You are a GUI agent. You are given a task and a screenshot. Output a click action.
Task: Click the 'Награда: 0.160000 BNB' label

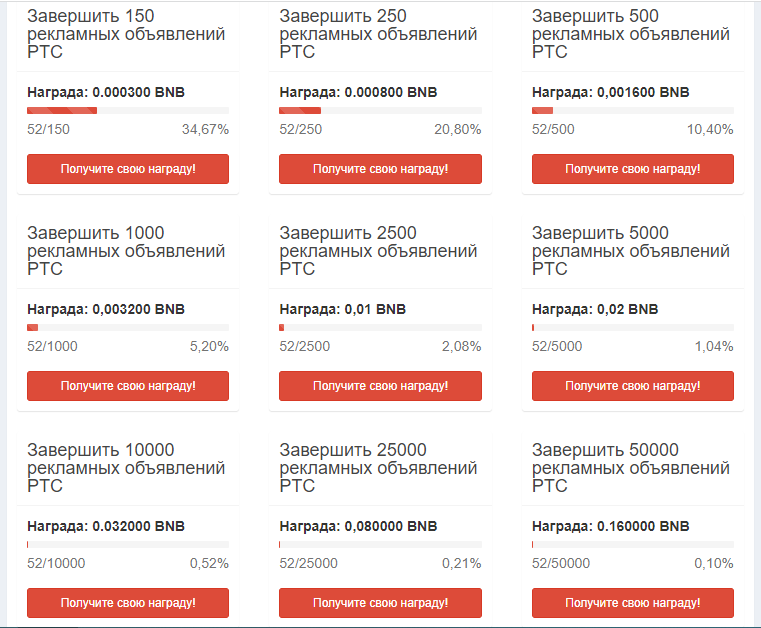click(x=610, y=526)
